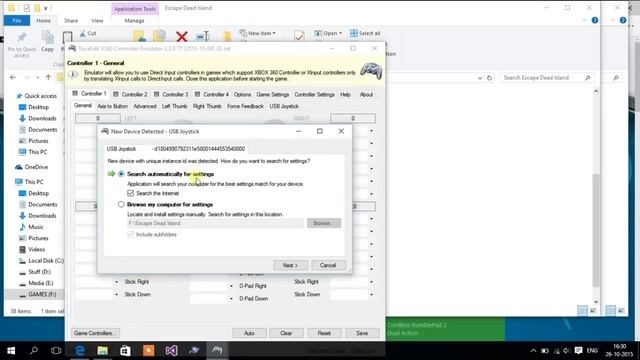
Task: Select the Right Thumb sub-tab
Action: tap(207, 106)
